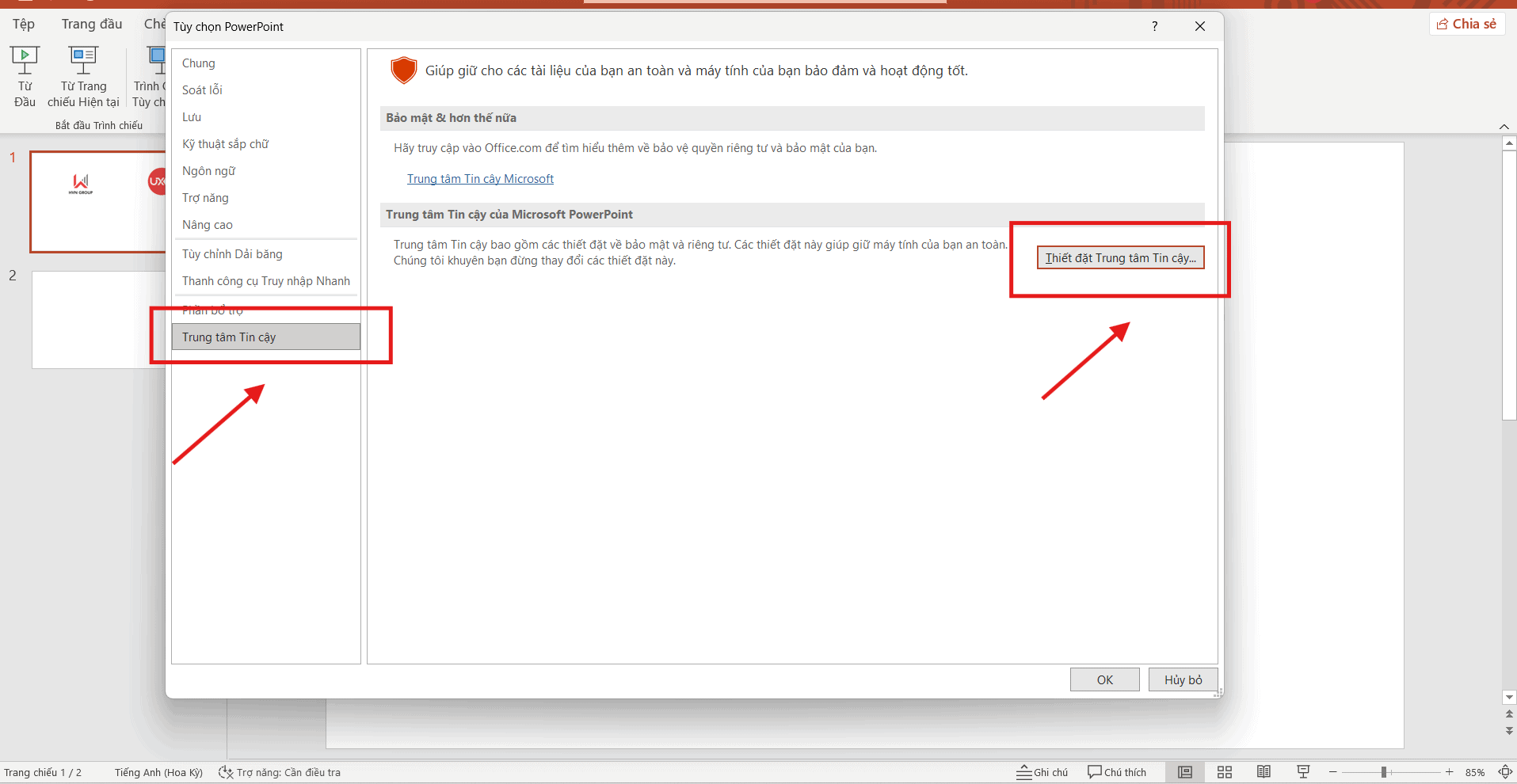Zoom in with plus button
The width and height of the screenshot is (1517, 784).
(x=1449, y=772)
